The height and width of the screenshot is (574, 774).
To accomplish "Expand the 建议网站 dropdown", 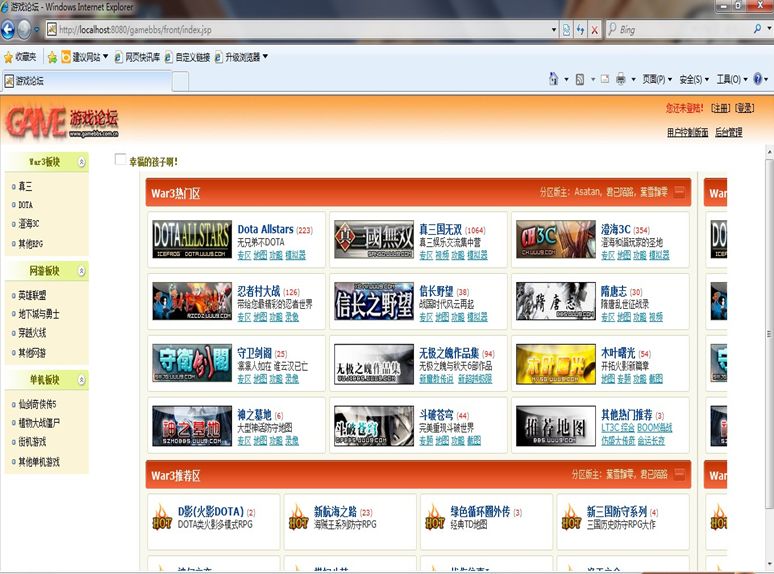I will click(106, 57).
